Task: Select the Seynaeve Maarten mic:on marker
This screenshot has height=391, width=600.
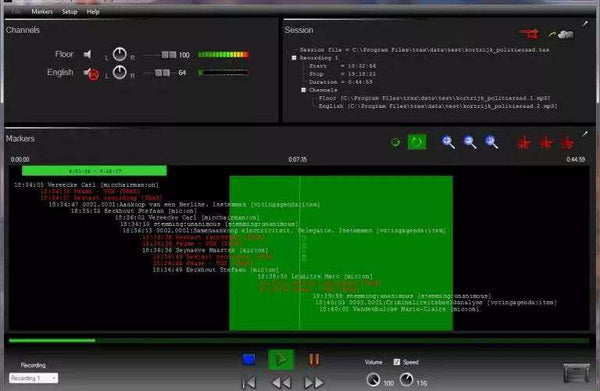Action: [205, 250]
